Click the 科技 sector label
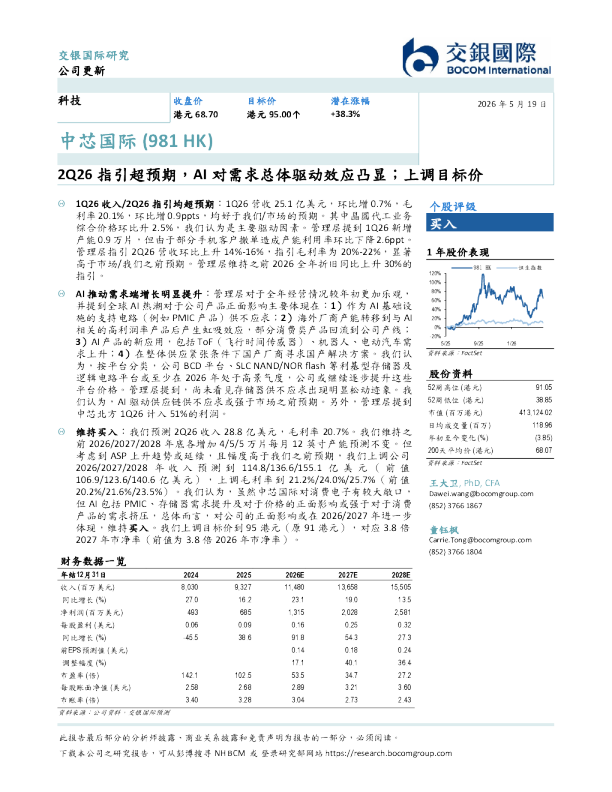 point(70,100)
